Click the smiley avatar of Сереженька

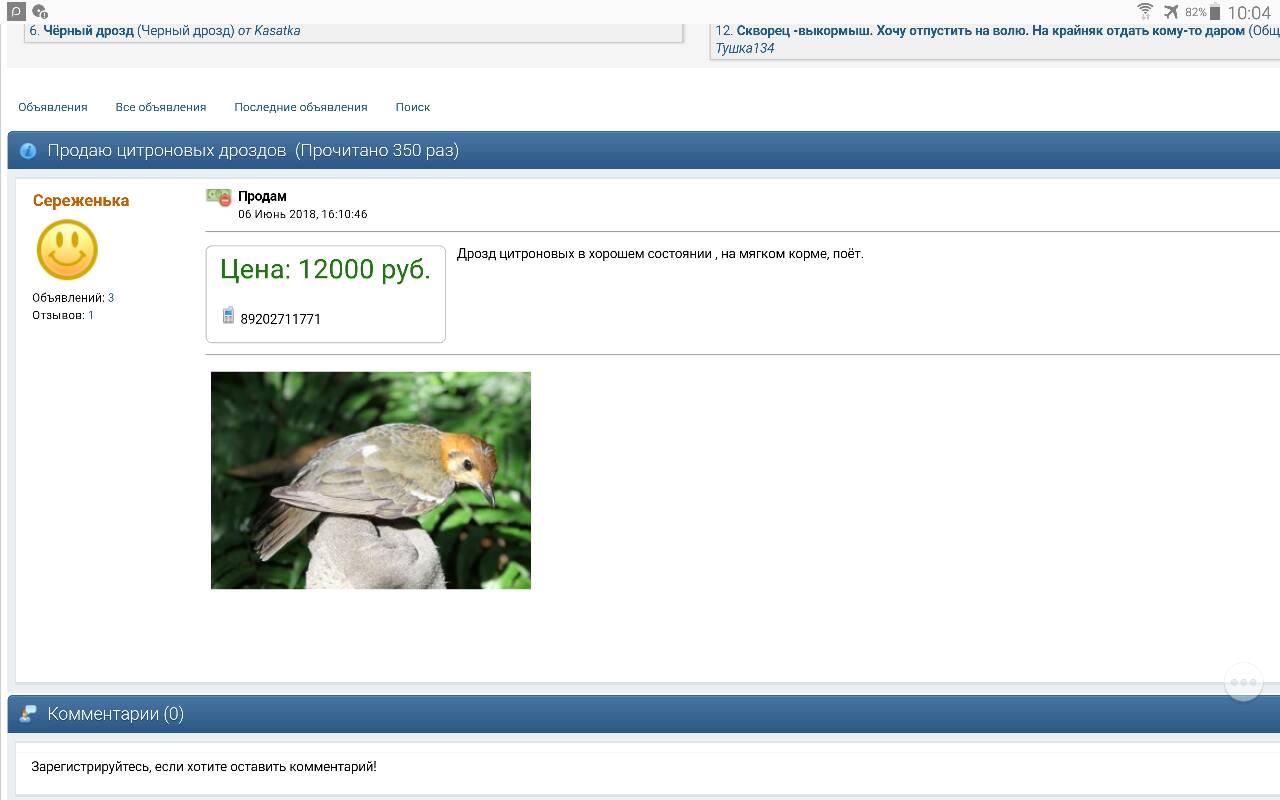tap(67, 250)
